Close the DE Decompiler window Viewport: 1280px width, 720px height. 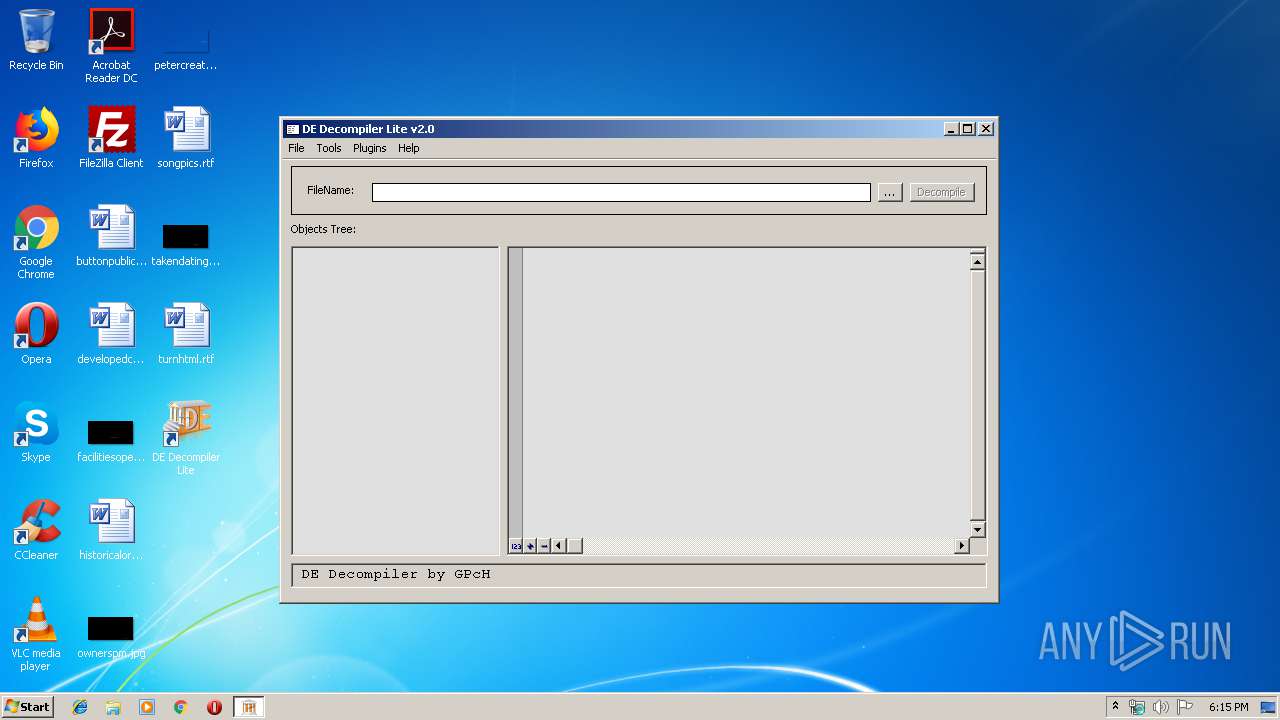coord(986,129)
